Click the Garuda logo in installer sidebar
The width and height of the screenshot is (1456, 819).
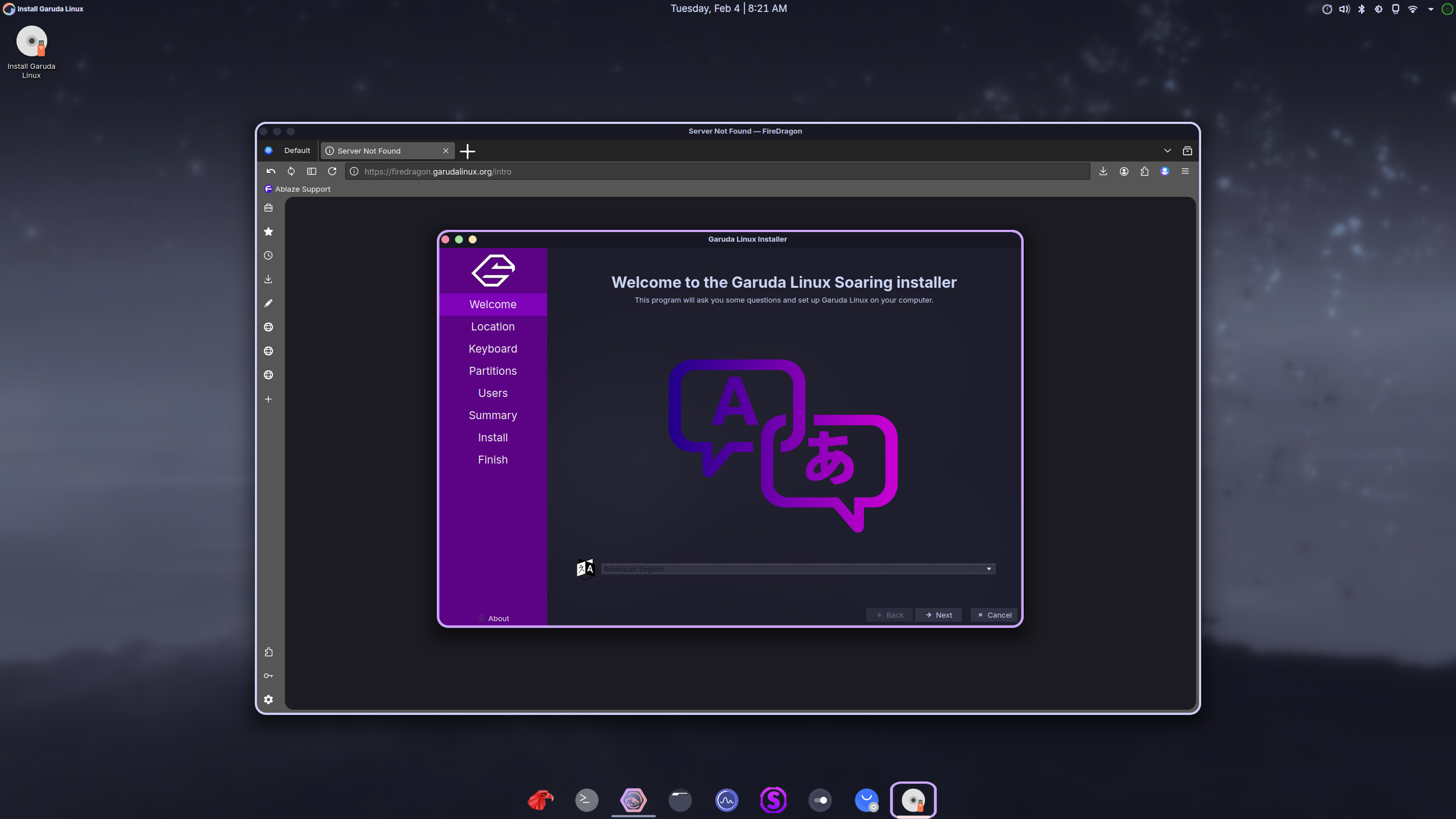[493, 270]
